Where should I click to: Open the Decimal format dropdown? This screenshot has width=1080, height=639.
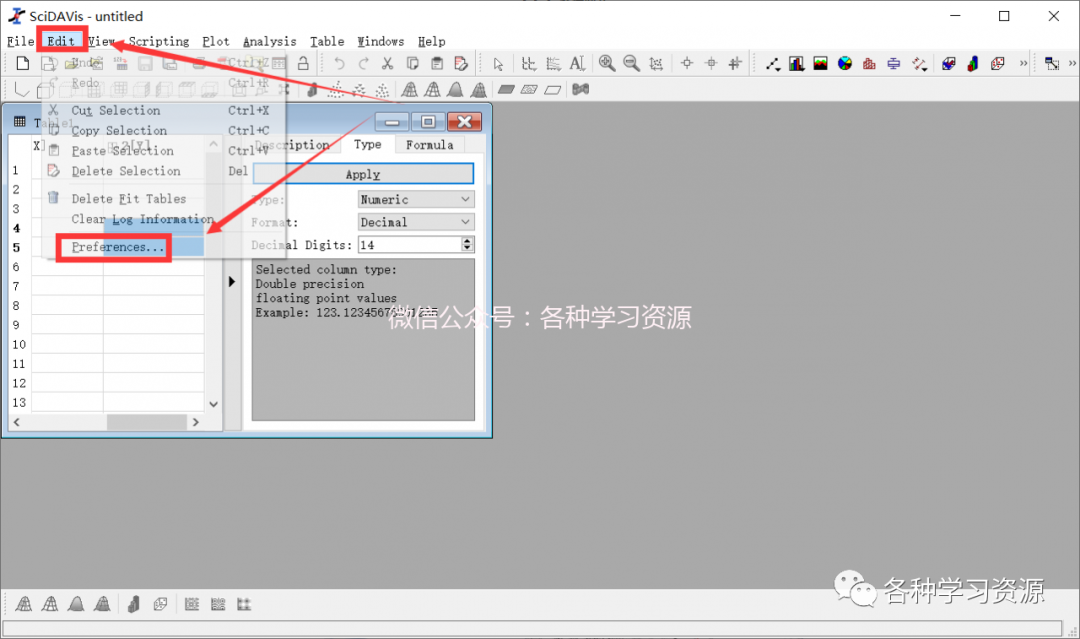[416, 222]
